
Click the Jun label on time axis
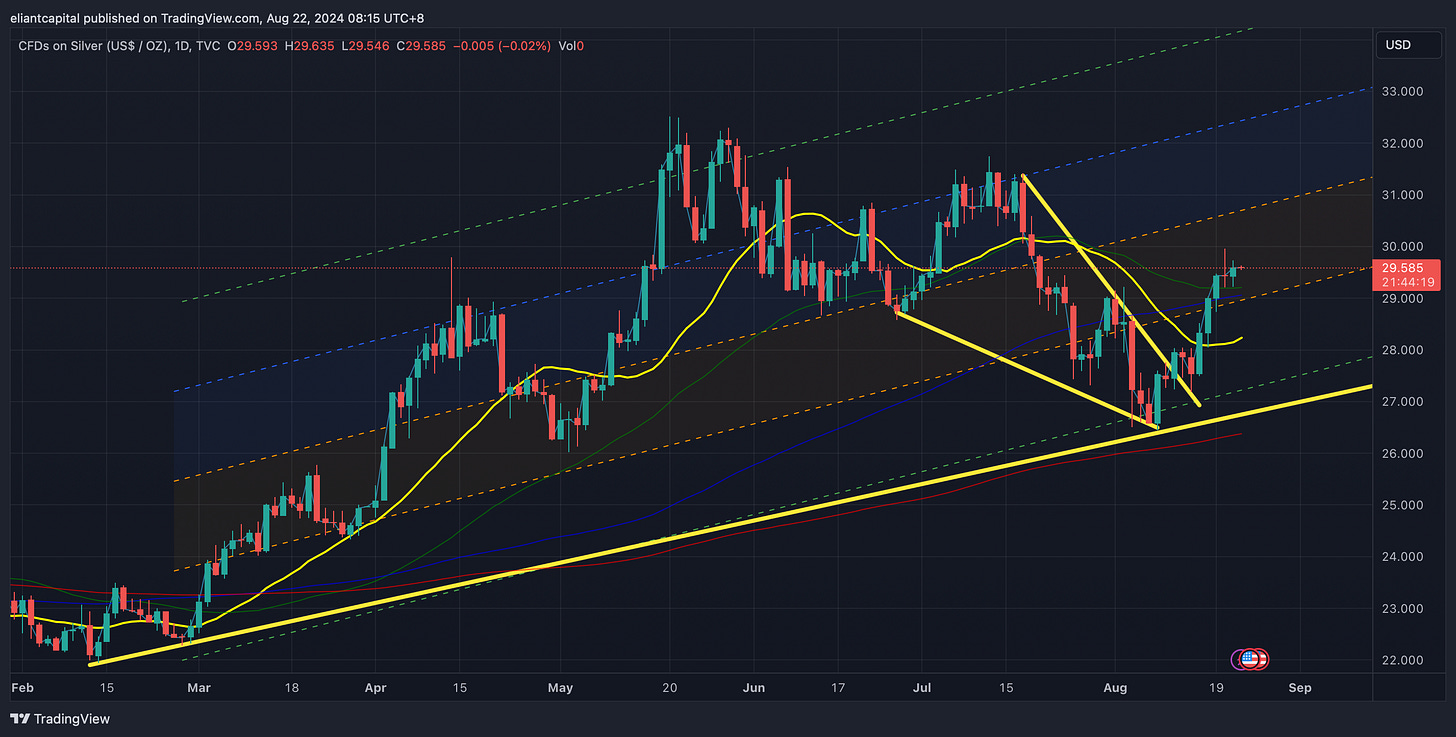[755, 688]
